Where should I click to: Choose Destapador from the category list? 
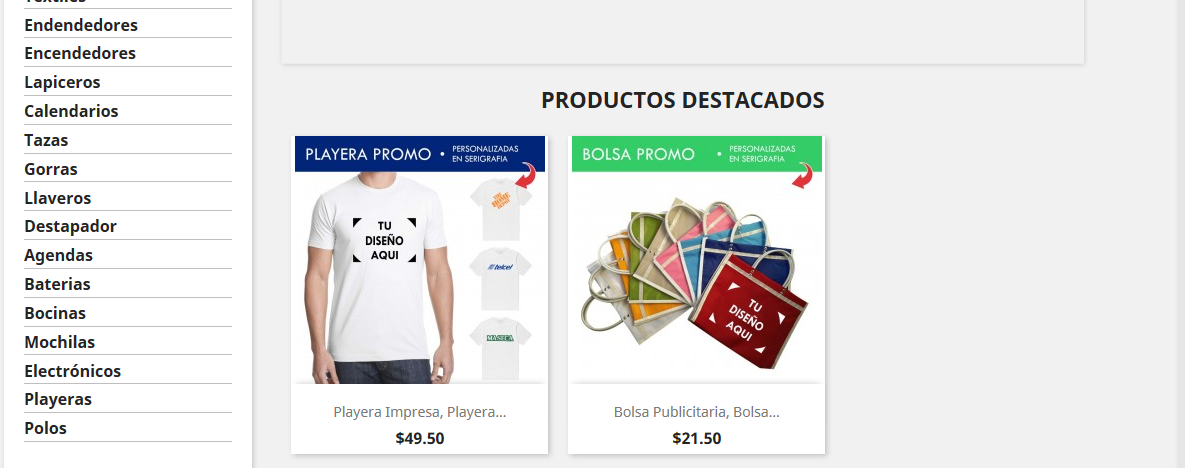(x=70, y=226)
